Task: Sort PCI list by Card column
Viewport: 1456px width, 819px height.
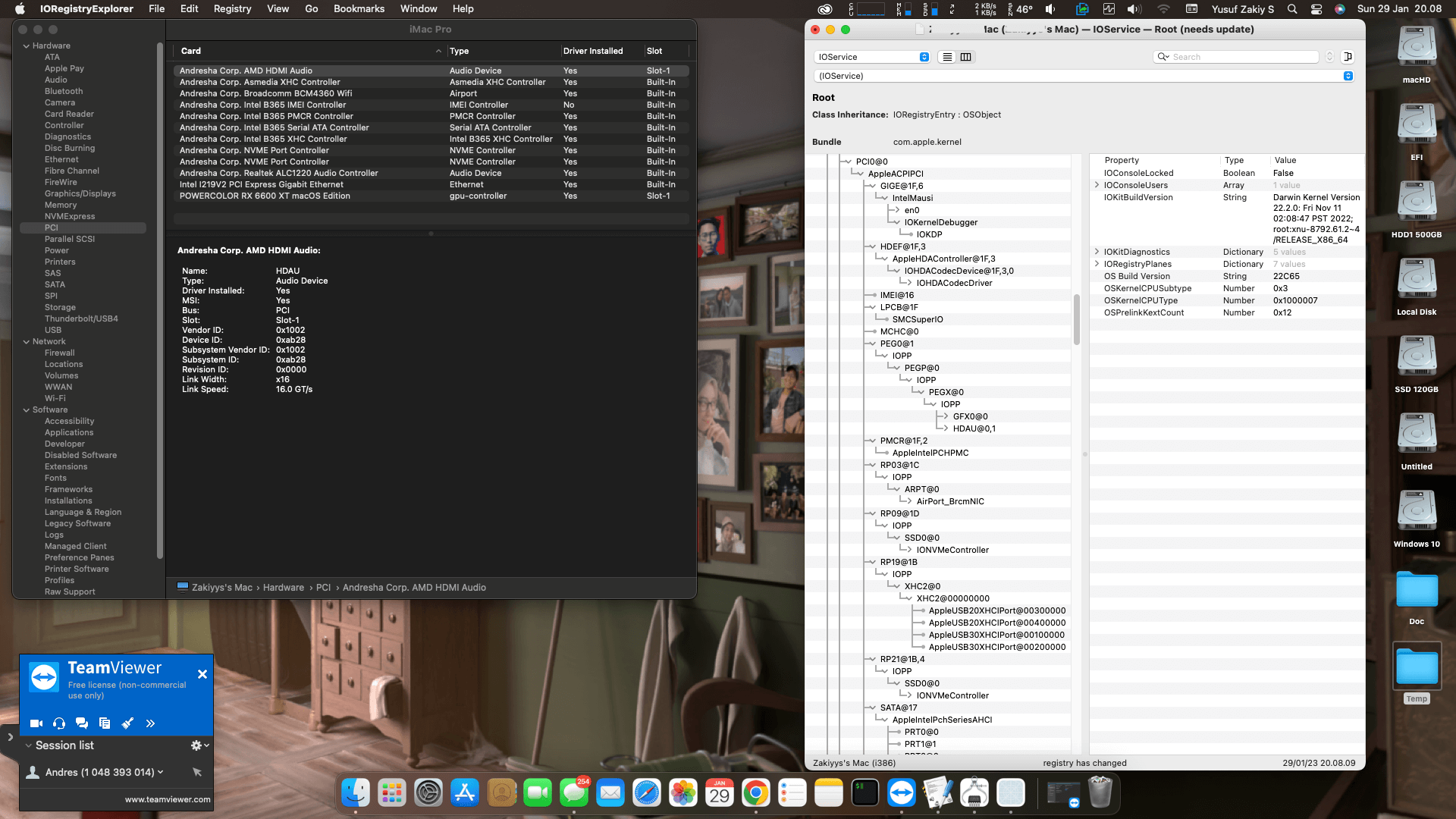Action: [x=310, y=51]
